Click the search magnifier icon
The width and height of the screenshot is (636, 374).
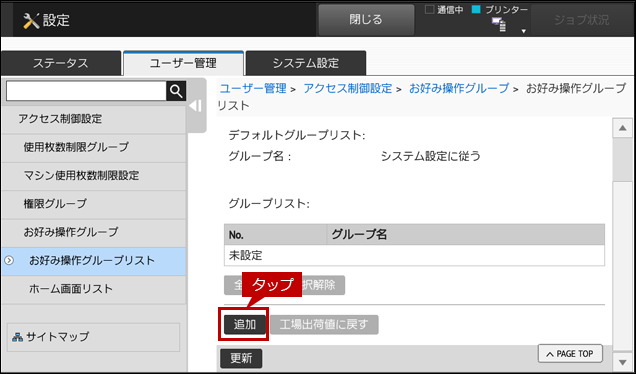pos(176,91)
